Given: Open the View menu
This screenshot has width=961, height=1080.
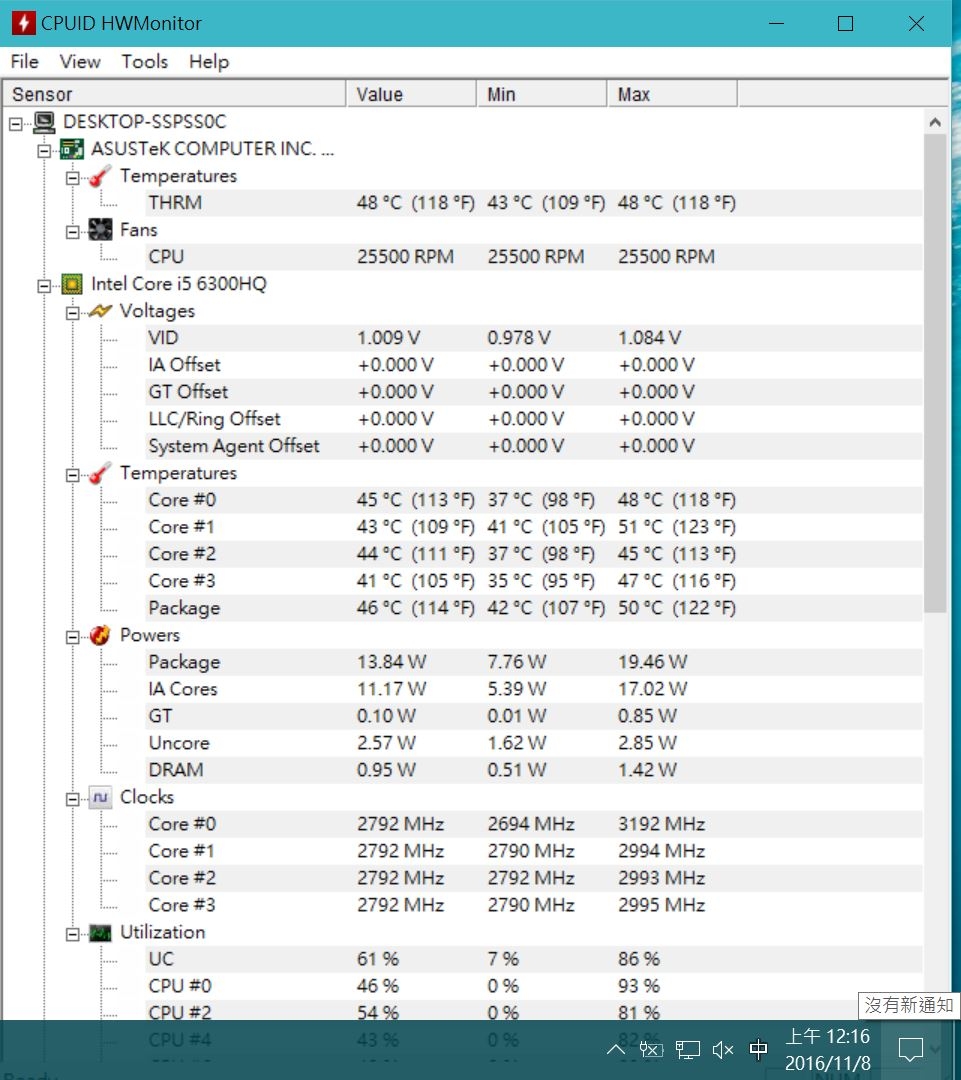Looking at the screenshot, I should 80,62.
